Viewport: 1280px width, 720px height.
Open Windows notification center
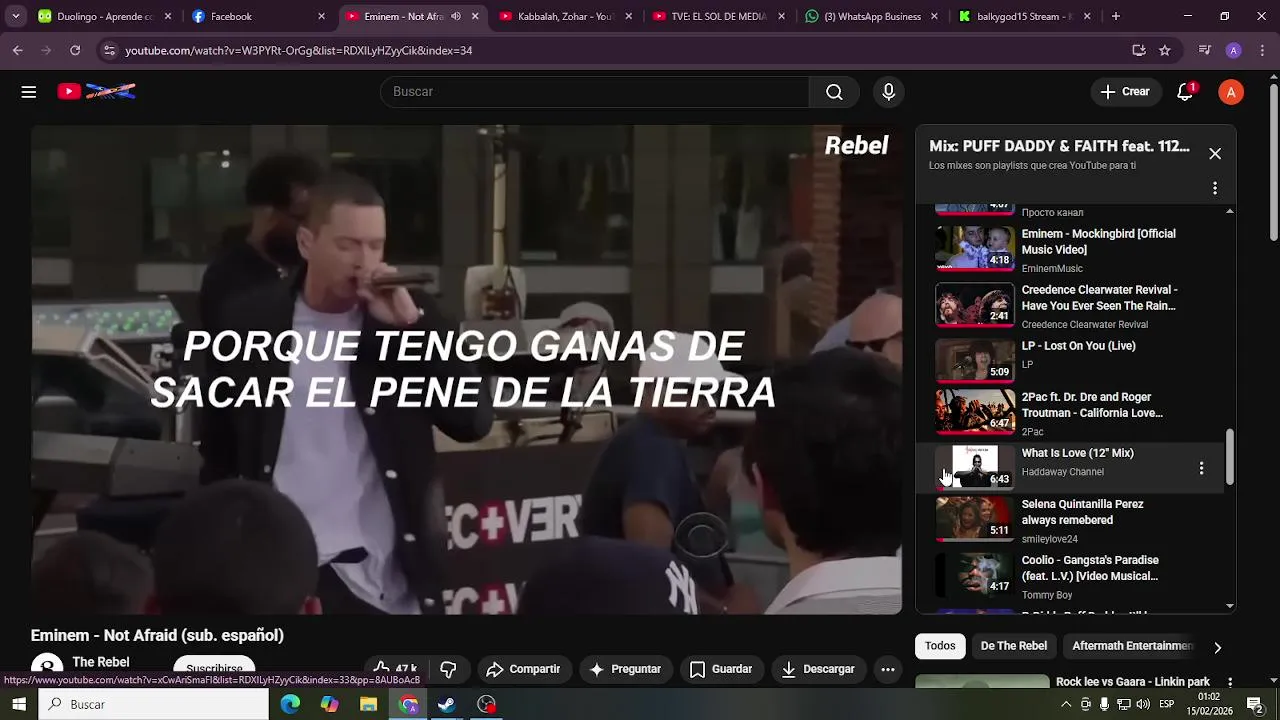[1255, 704]
